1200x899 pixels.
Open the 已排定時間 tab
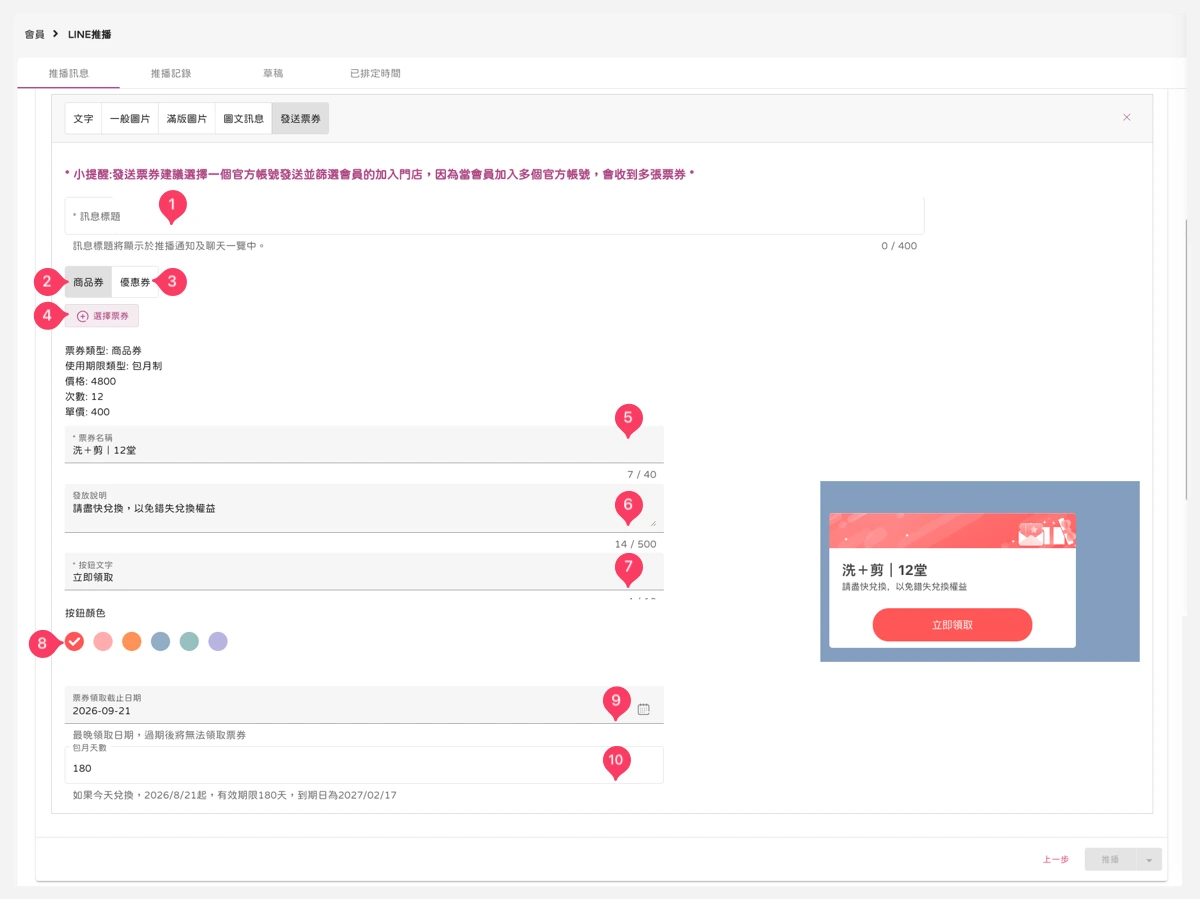[x=375, y=73]
